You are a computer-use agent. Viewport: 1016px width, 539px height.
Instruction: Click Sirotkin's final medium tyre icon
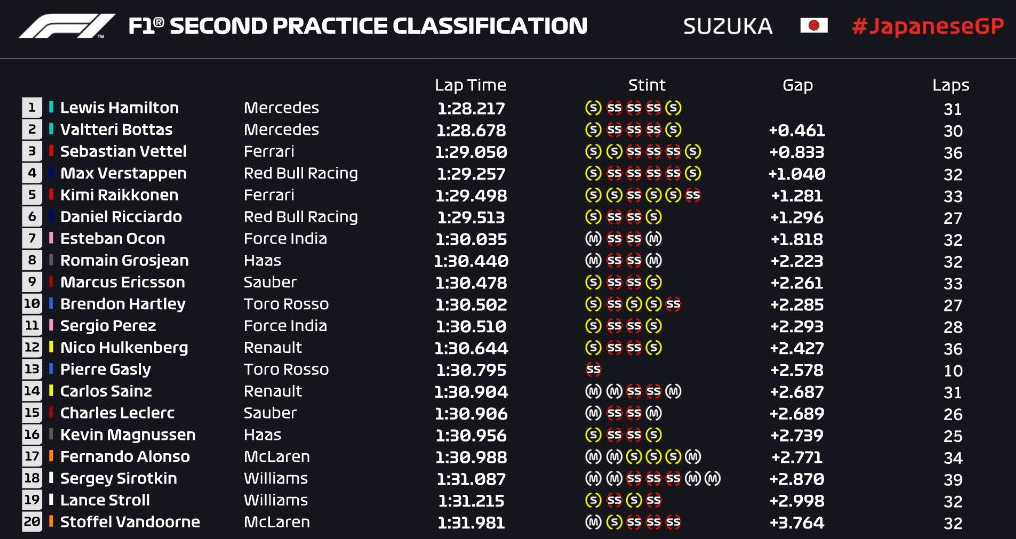pos(713,479)
